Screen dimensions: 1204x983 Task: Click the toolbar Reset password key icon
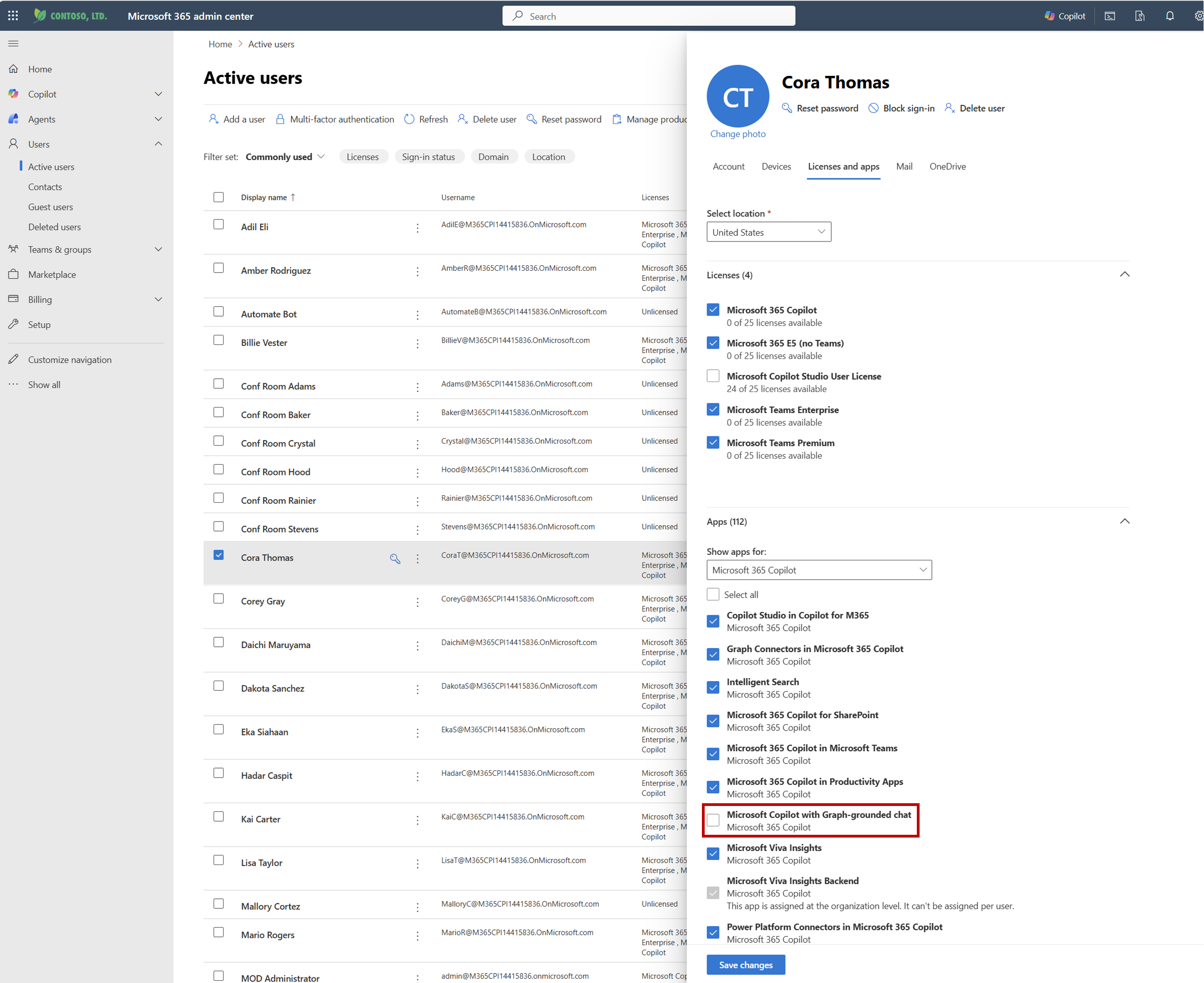pos(531,119)
